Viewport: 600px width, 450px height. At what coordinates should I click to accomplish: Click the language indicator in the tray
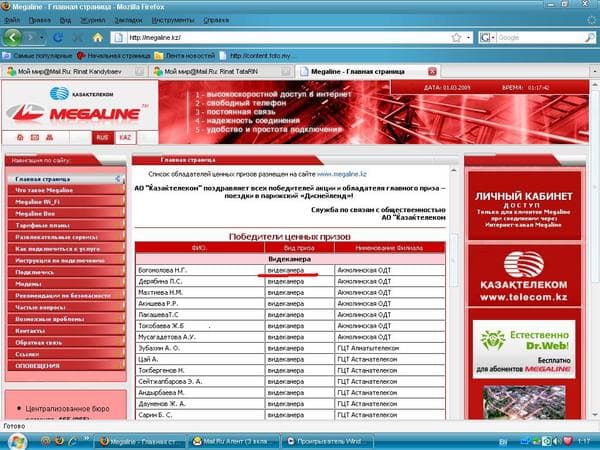[504, 442]
